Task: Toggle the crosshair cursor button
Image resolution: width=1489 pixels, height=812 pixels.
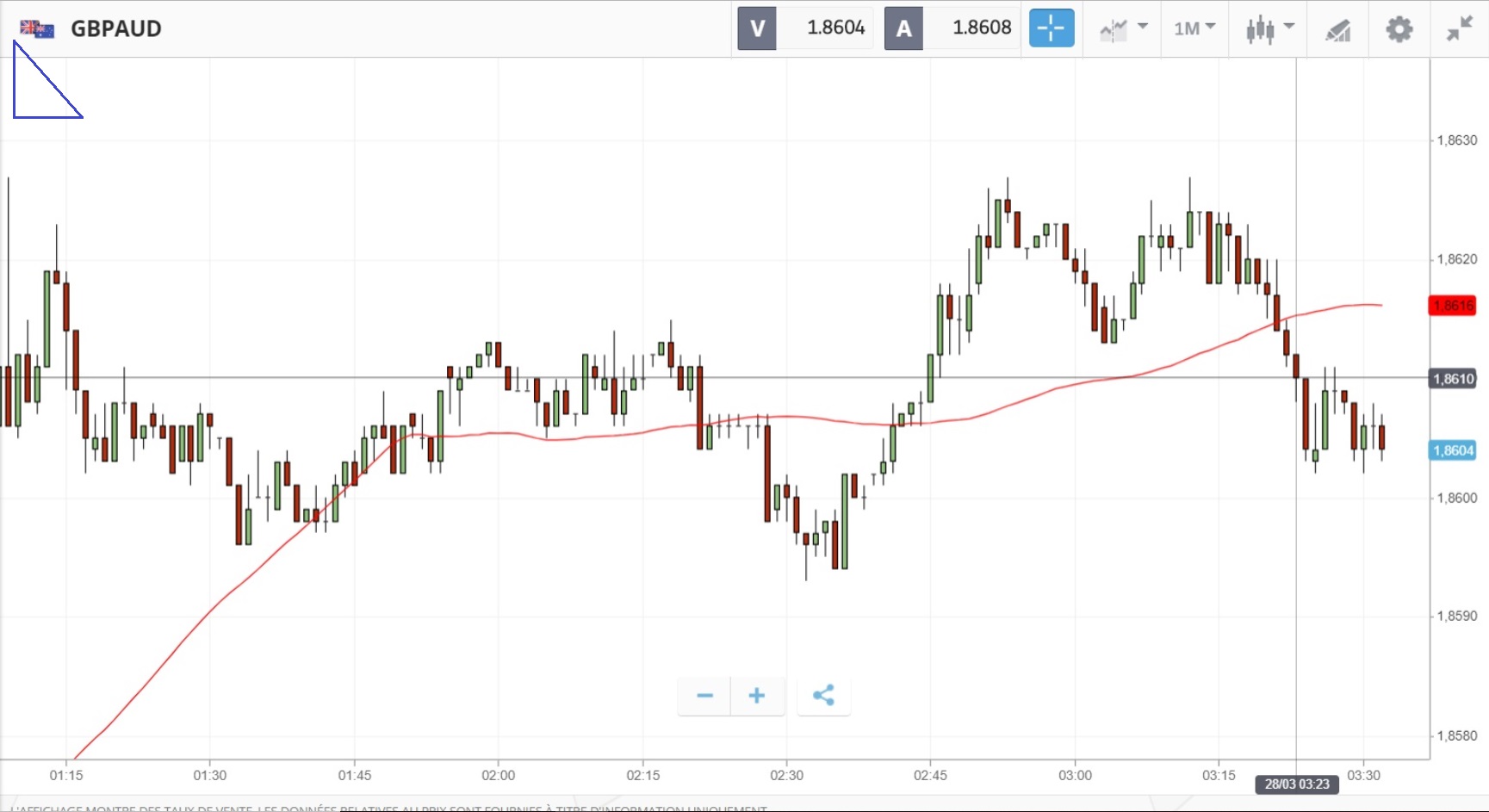Action: 1051,28
